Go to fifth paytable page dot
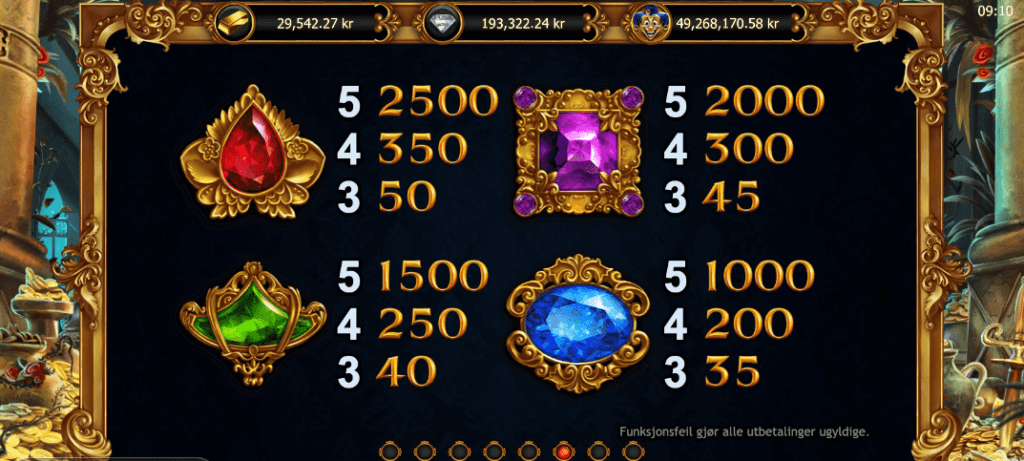The image size is (1024, 461). click(528, 451)
